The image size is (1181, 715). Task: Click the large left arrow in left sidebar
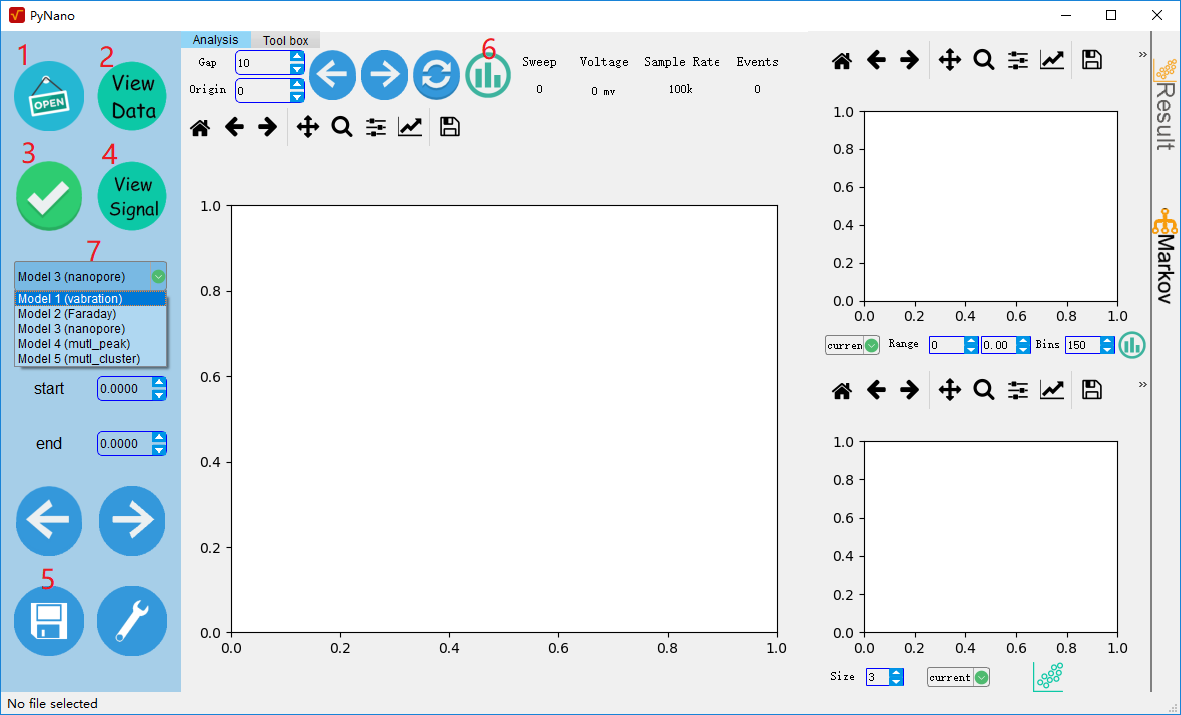49,521
